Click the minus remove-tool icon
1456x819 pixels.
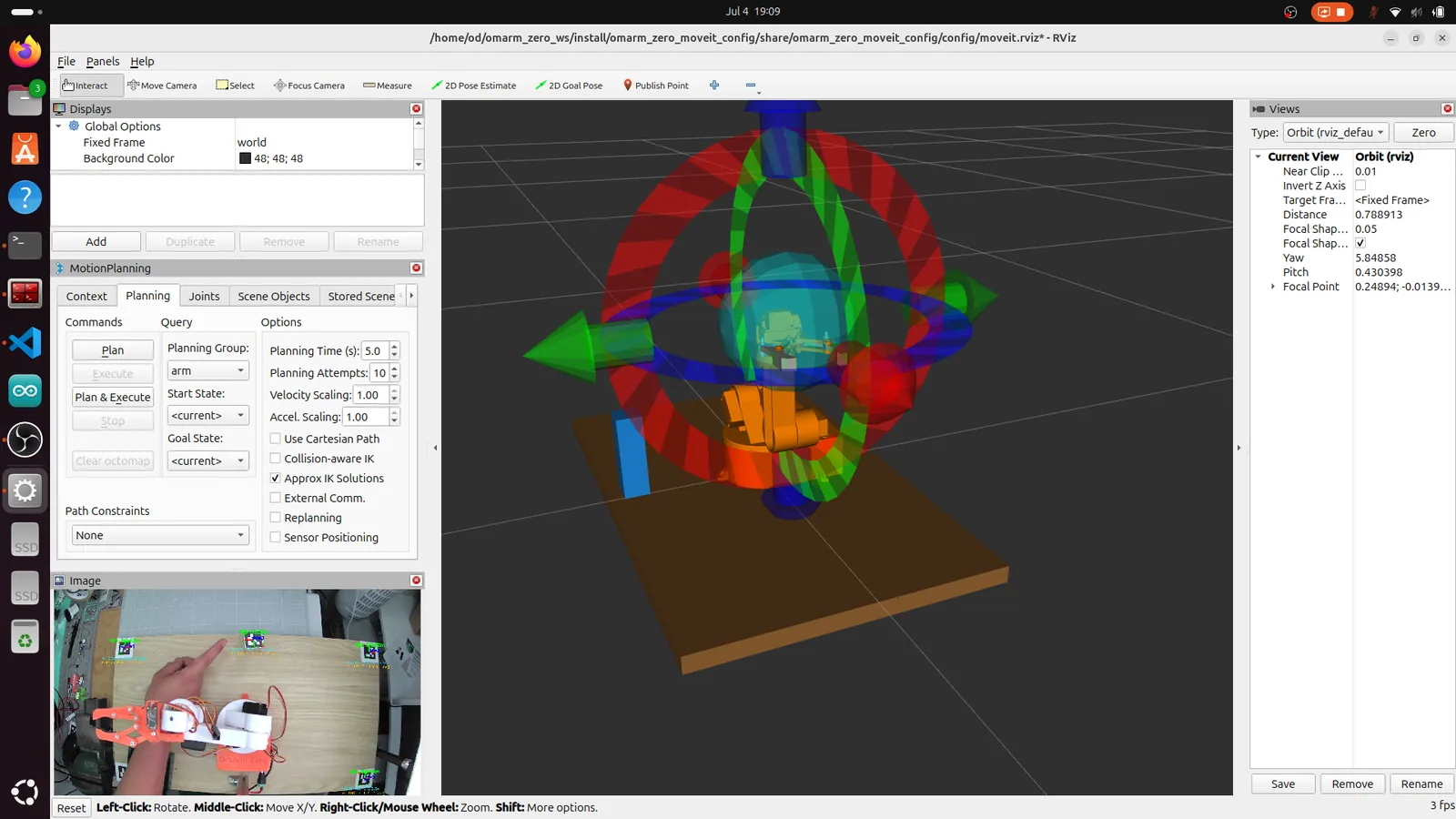coord(751,86)
